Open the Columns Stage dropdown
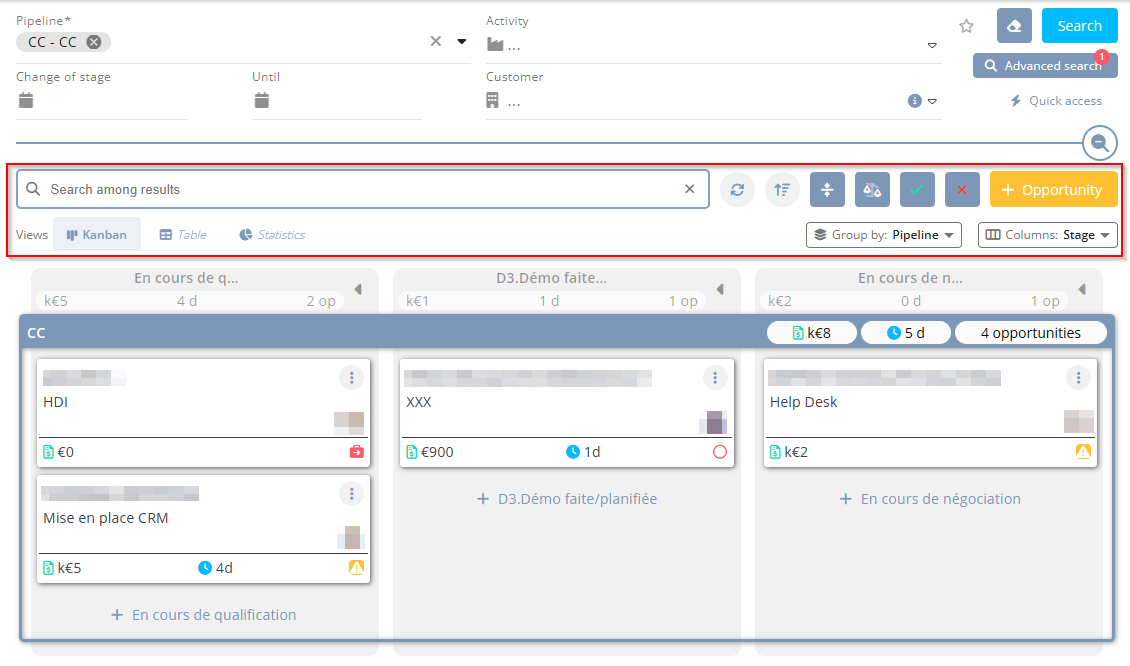This screenshot has width=1130, height=666. click(x=1047, y=235)
